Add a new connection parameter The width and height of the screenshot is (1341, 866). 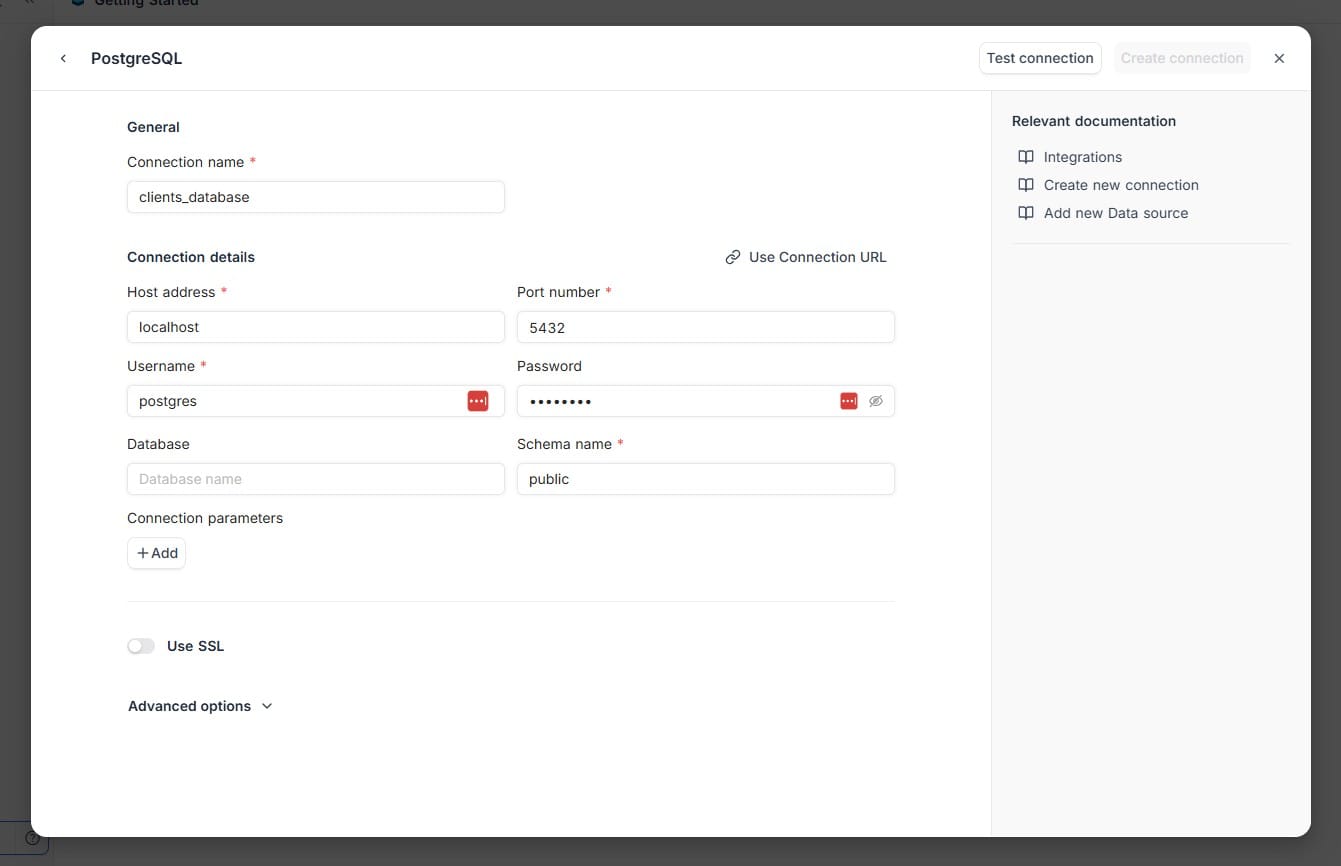(x=156, y=553)
